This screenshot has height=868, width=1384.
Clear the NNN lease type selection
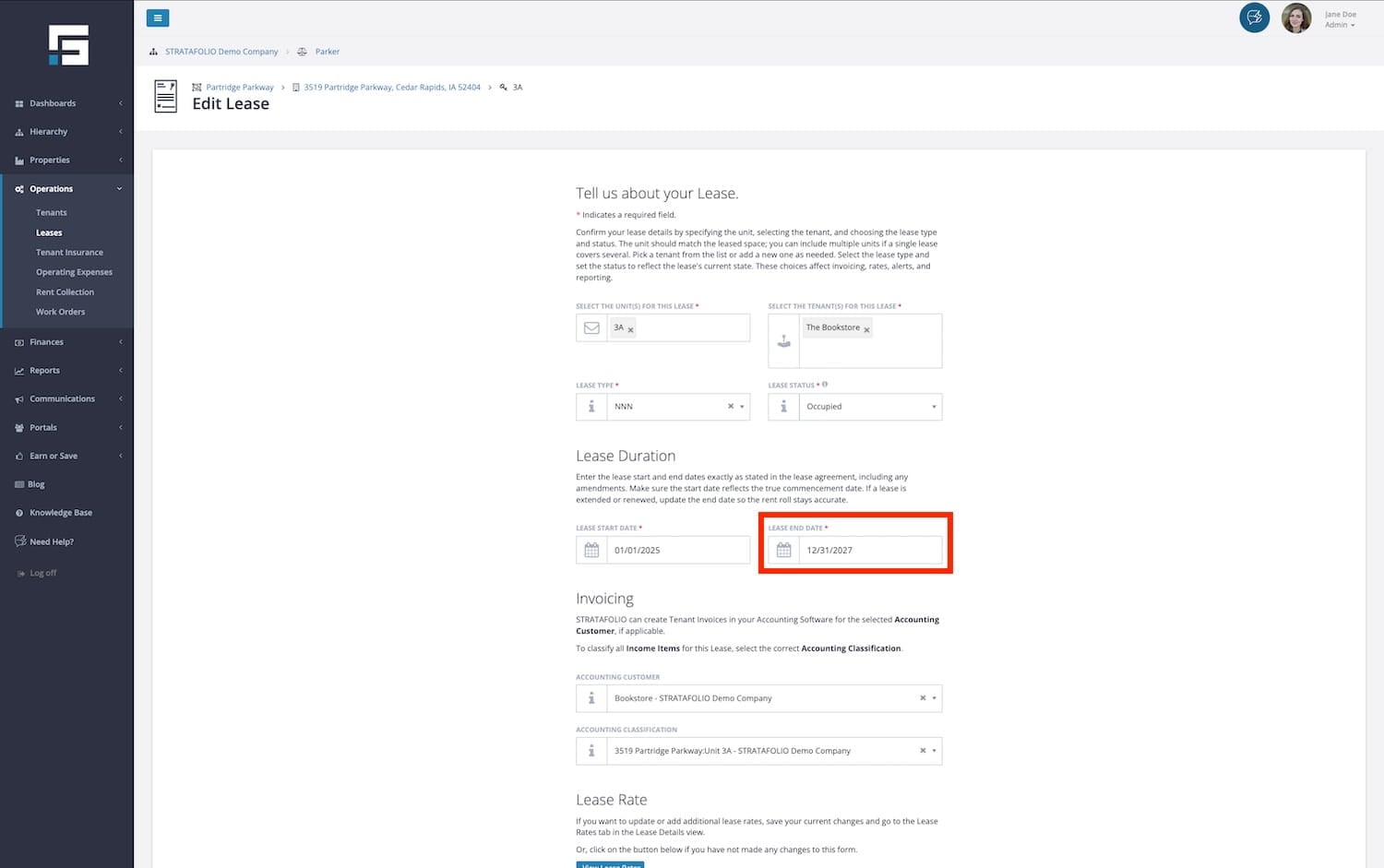730,407
